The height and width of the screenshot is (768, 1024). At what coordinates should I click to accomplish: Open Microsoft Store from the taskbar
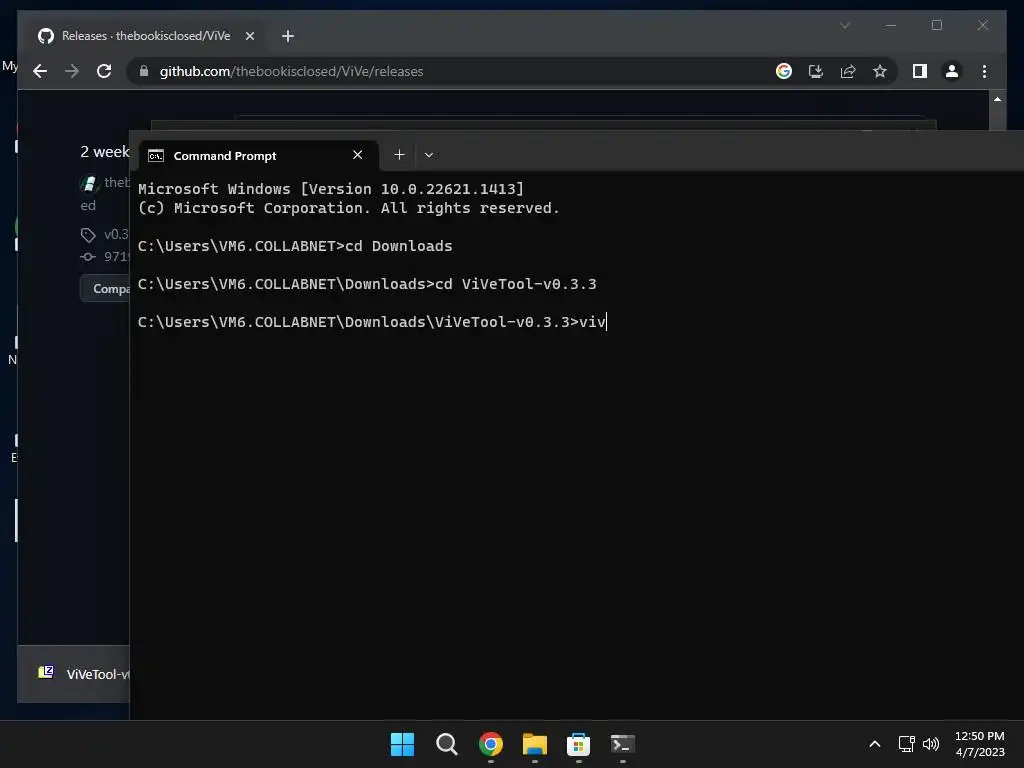(578, 744)
